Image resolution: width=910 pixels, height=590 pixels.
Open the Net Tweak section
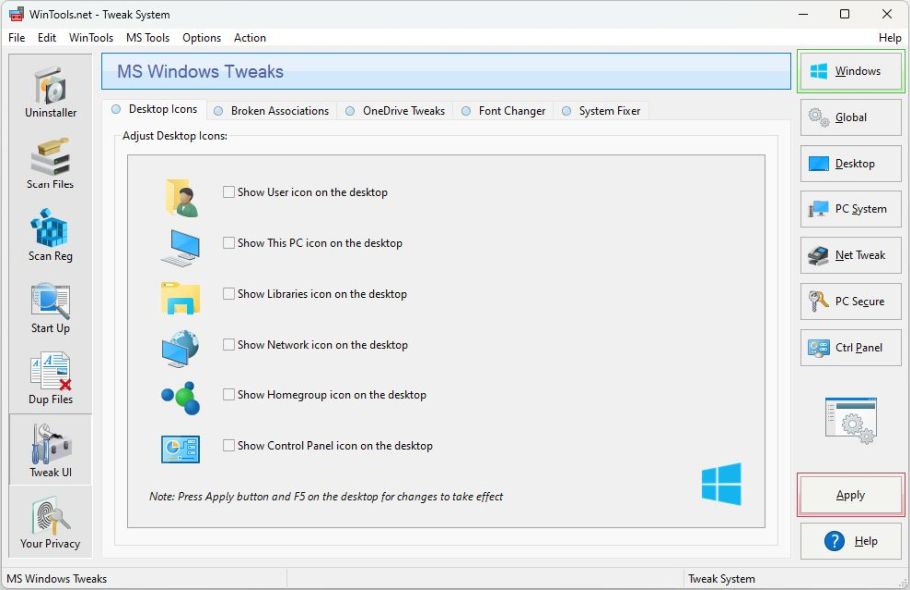850,255
